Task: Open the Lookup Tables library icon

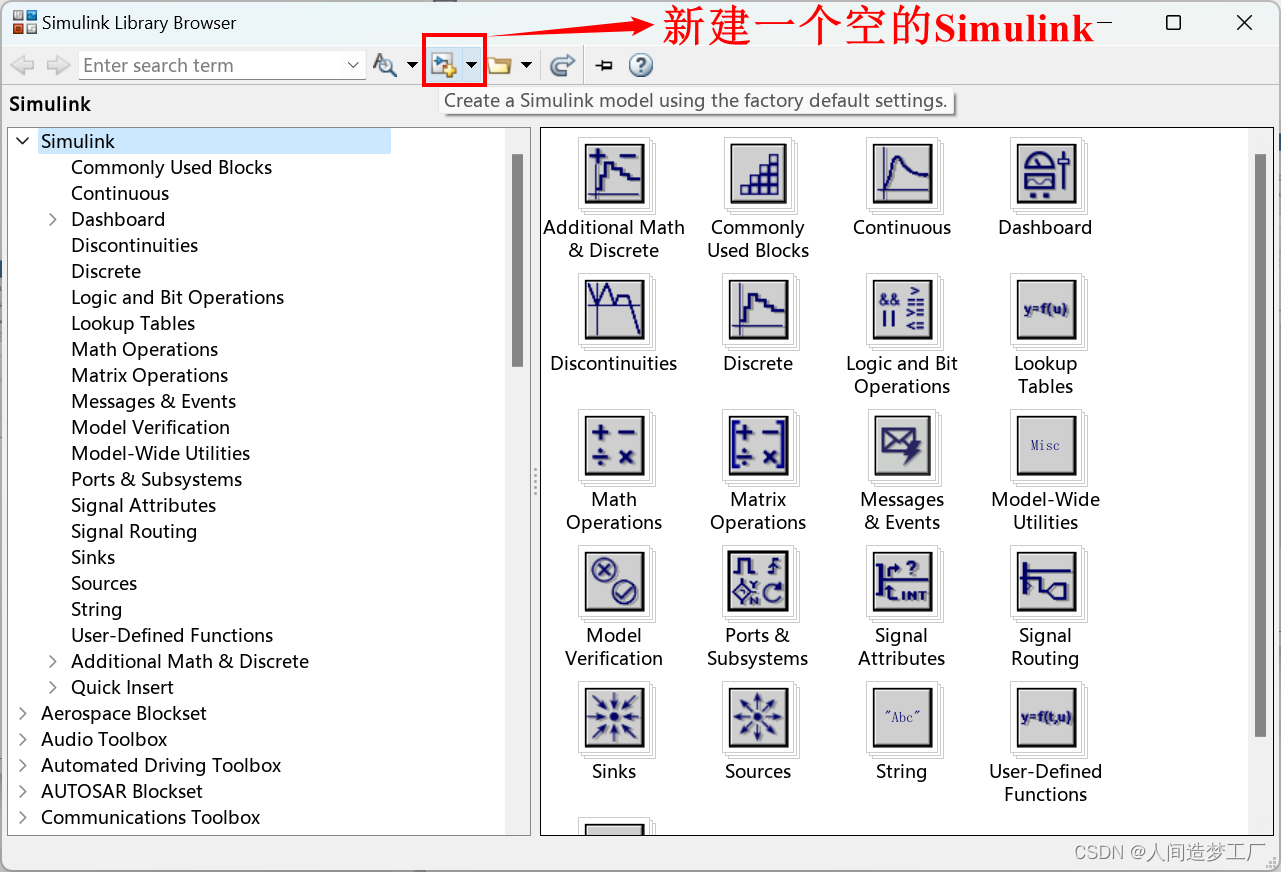Action: point(1046,310)
